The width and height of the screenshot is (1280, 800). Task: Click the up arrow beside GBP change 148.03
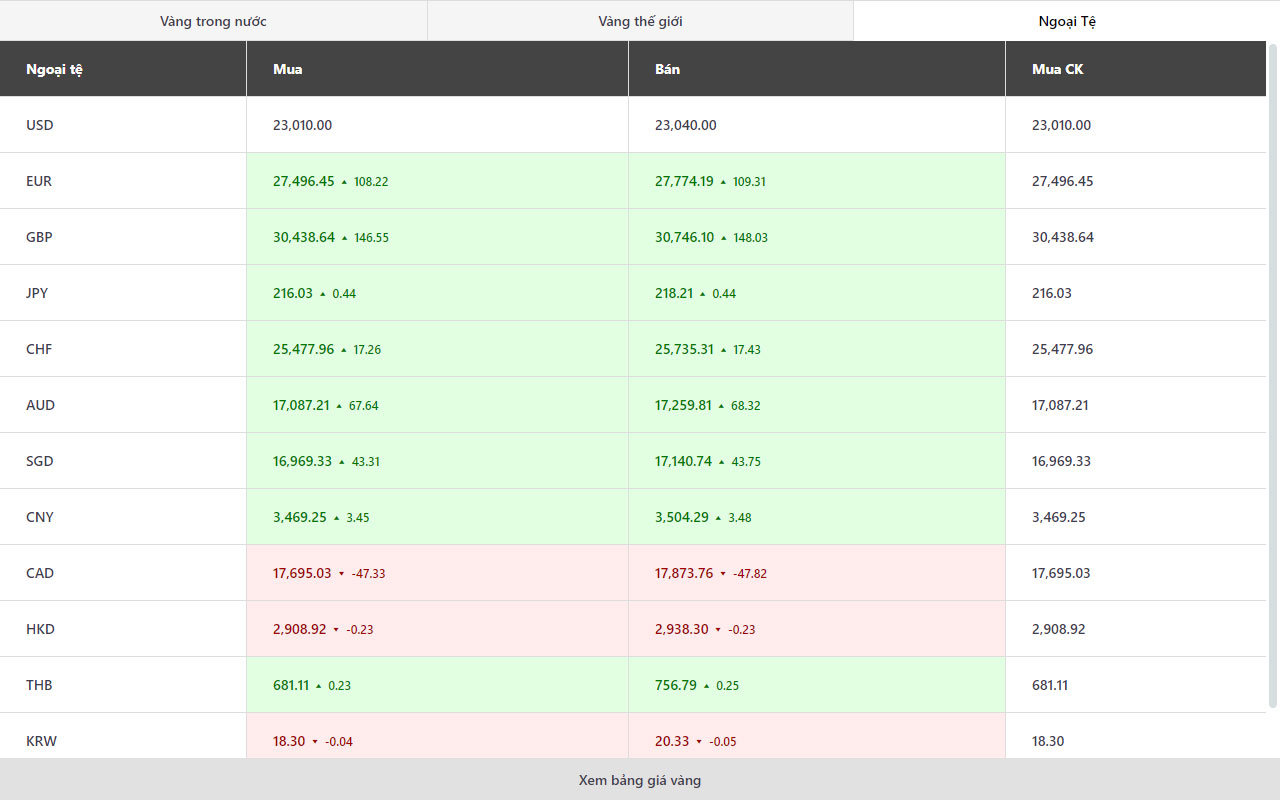724,238
